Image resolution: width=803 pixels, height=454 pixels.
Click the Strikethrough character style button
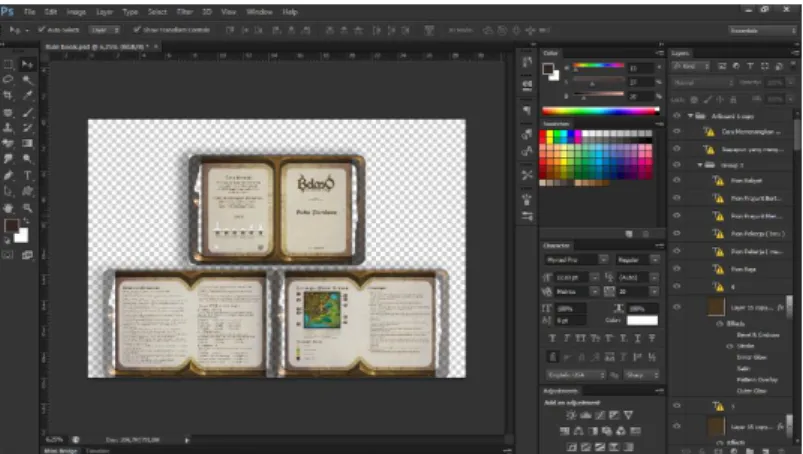(x=652, y=338)
